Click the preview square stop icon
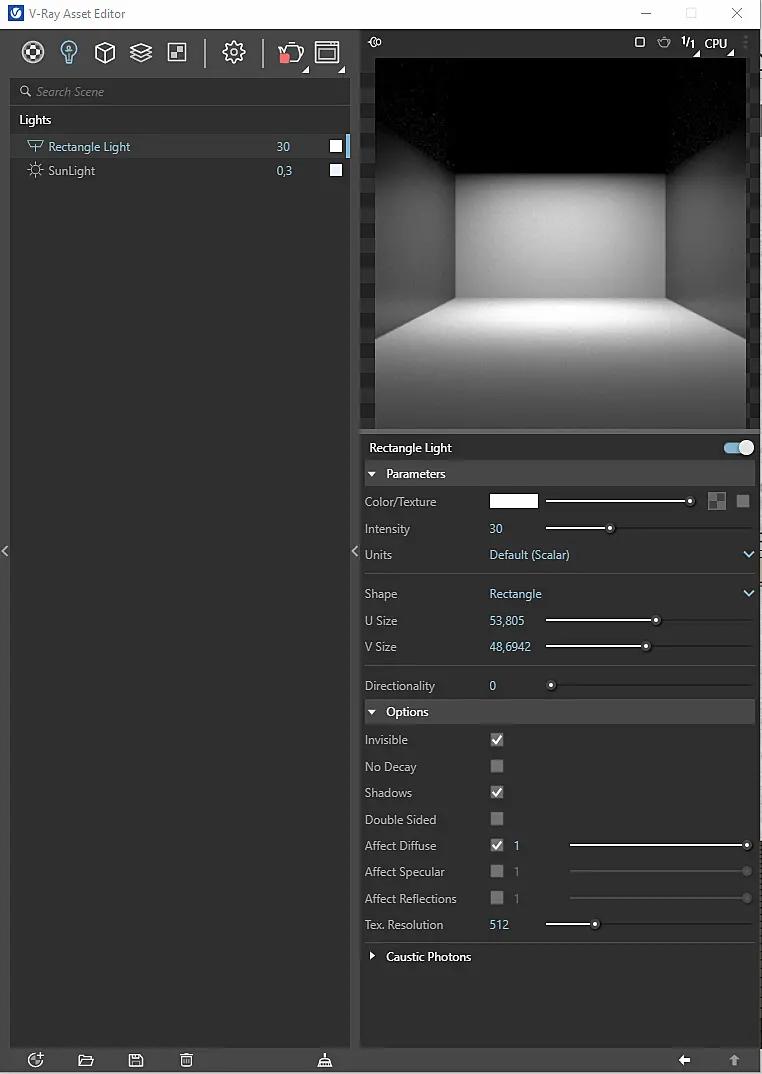Screen dimensions: 762x1074 [x=640, y=42]
